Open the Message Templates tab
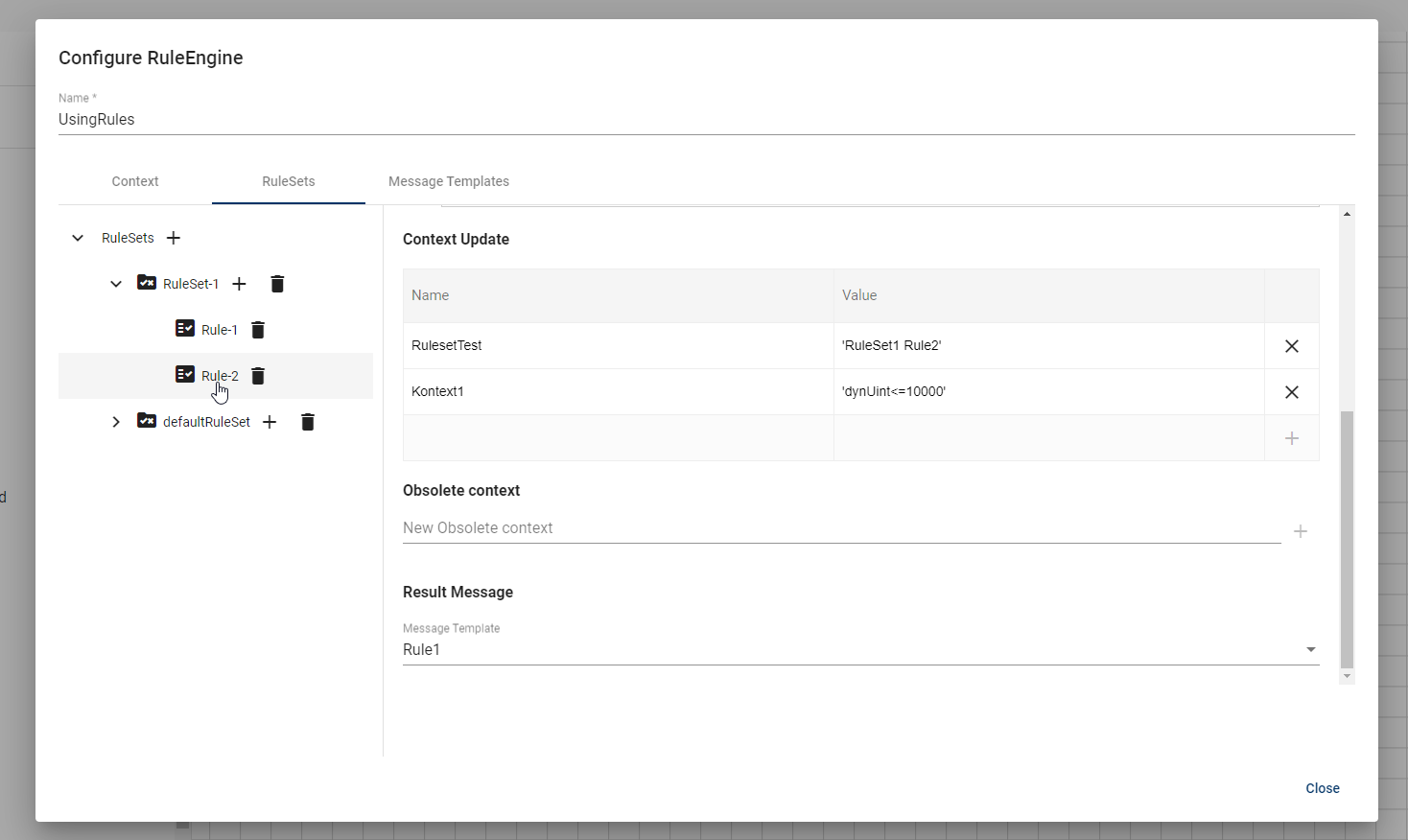 pyautogui.click(x=449, y=181)
